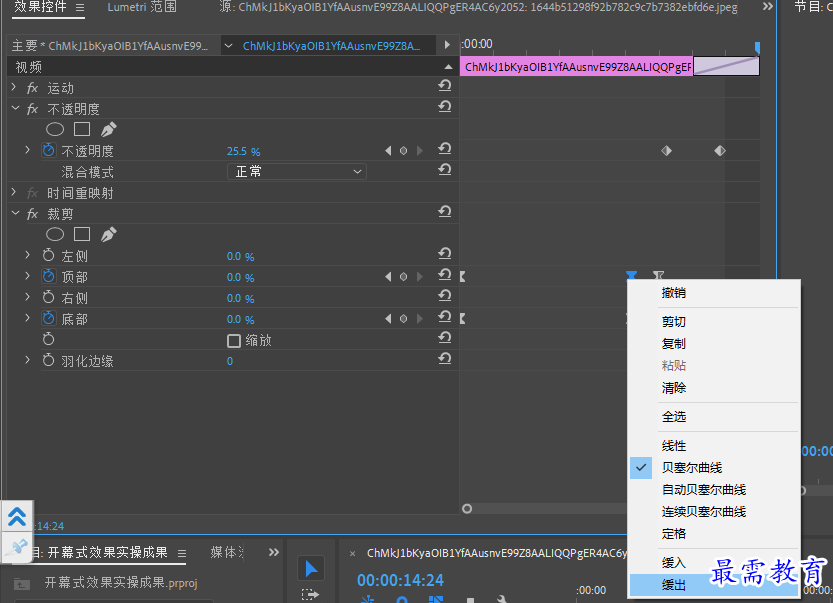Screen dimensions: 833x603
Task: Reset the 顶部 crop parameter
Action: tap(445, 275)
